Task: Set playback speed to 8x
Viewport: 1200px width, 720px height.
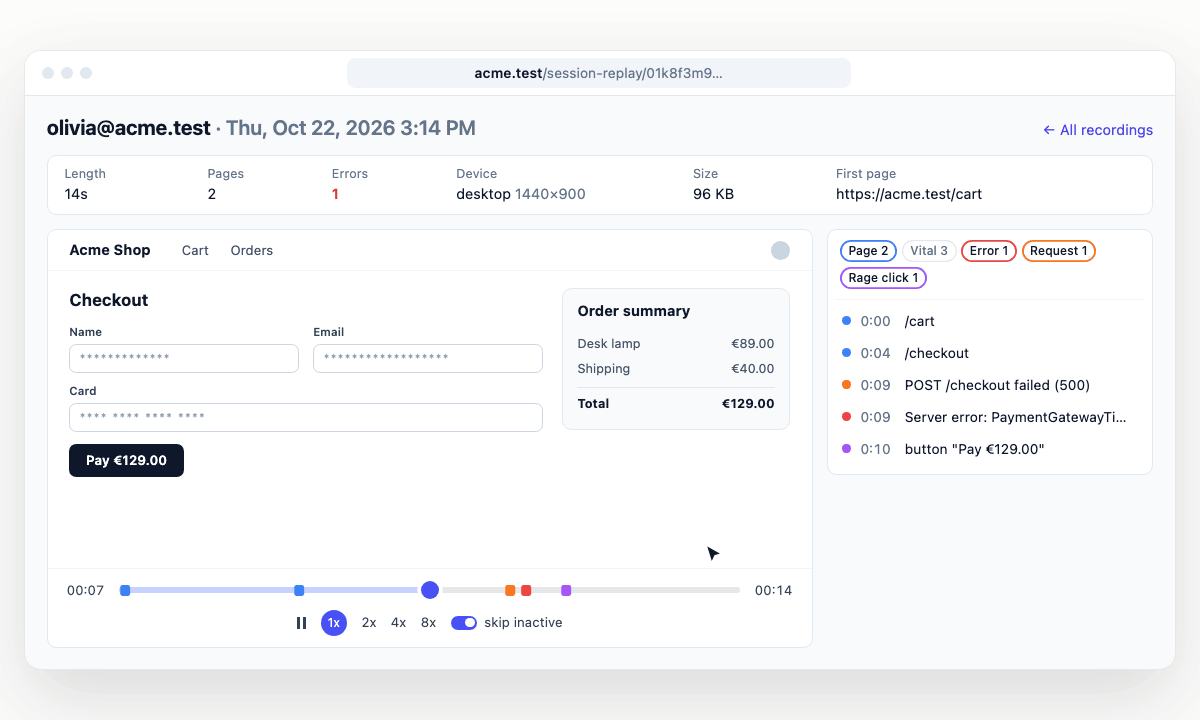Action: [428, 623]
